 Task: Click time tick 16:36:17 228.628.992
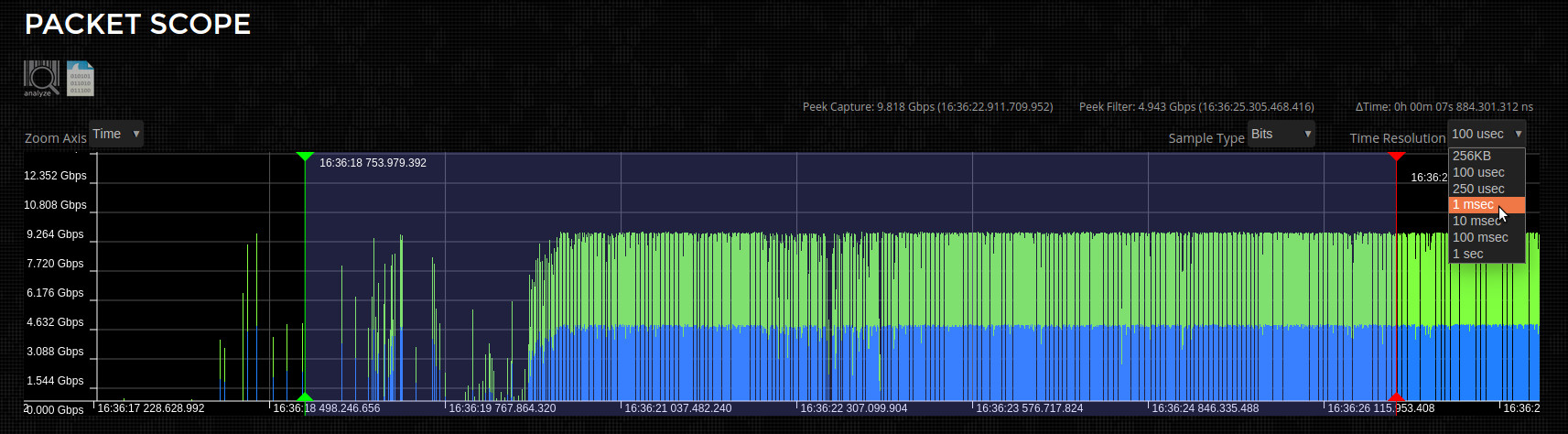click(150, 408)
